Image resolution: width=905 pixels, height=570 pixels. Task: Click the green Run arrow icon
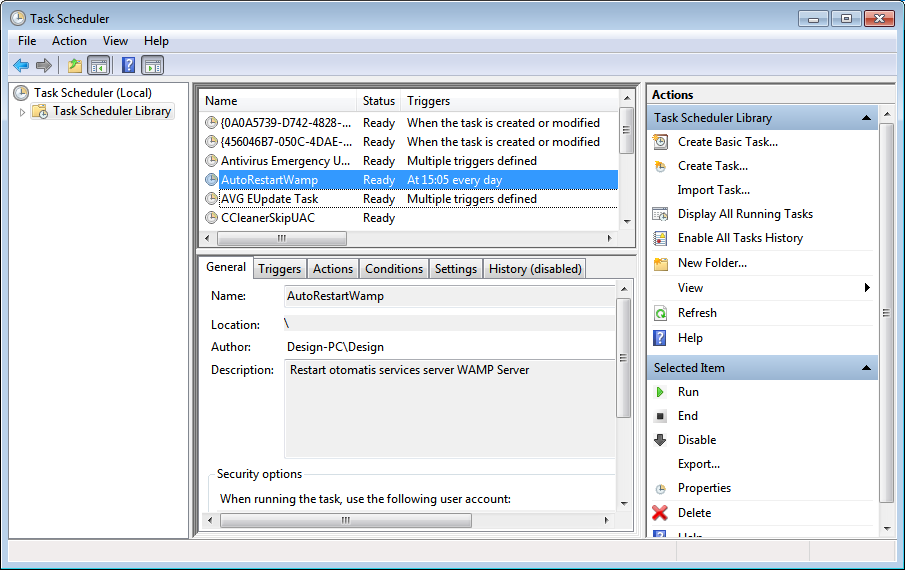pyautogui.click(x=660, y=392)
